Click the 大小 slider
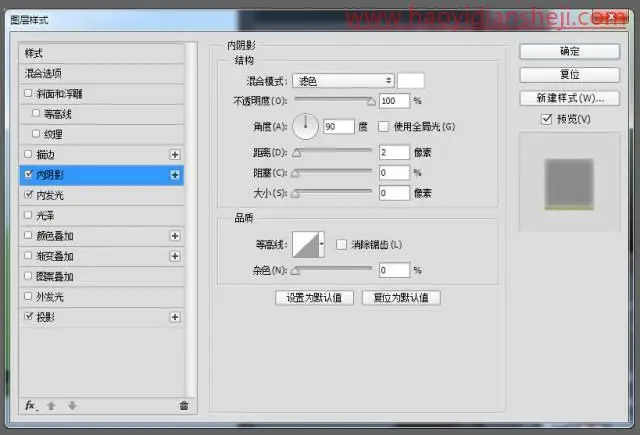The height and width of the screenshot is (435, 640). point(332,193)
